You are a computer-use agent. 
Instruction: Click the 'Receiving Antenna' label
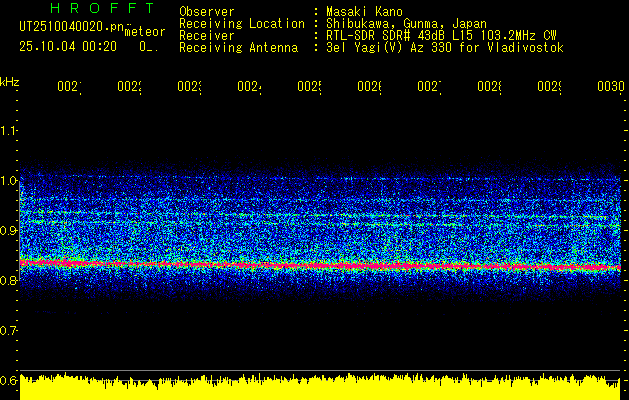(239, 48)
